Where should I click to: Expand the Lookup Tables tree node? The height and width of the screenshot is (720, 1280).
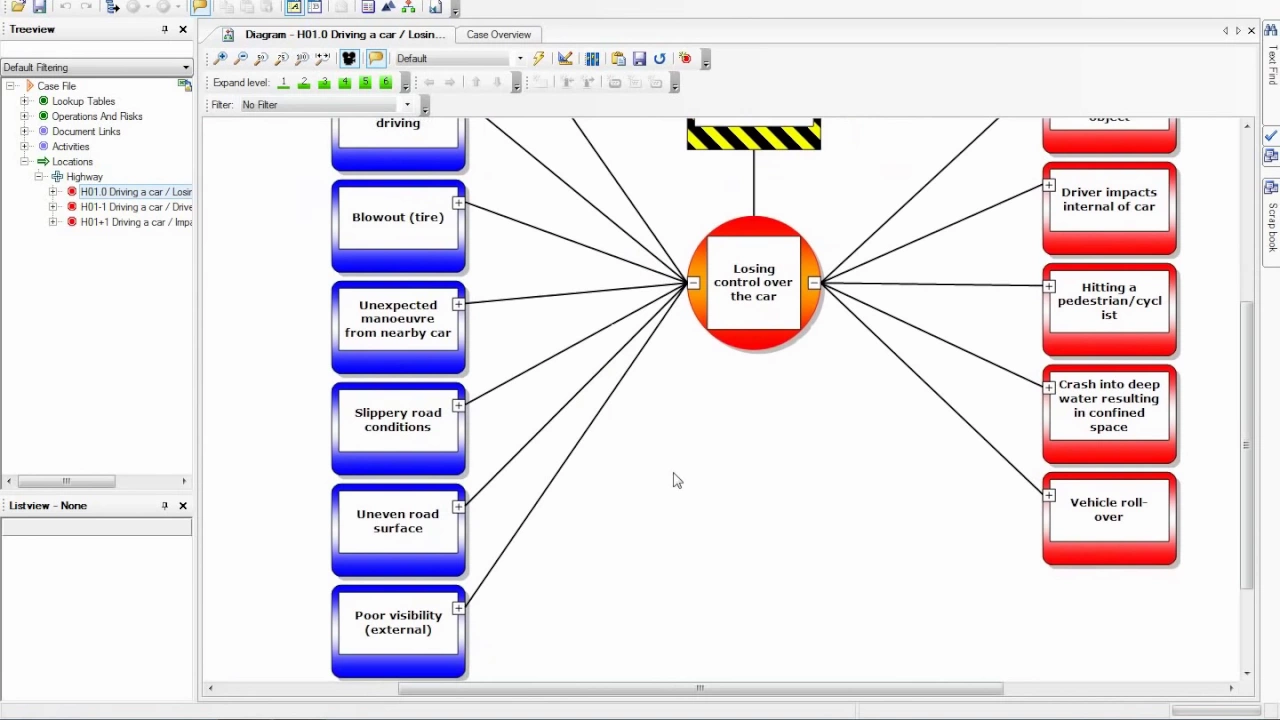[25, 102]
